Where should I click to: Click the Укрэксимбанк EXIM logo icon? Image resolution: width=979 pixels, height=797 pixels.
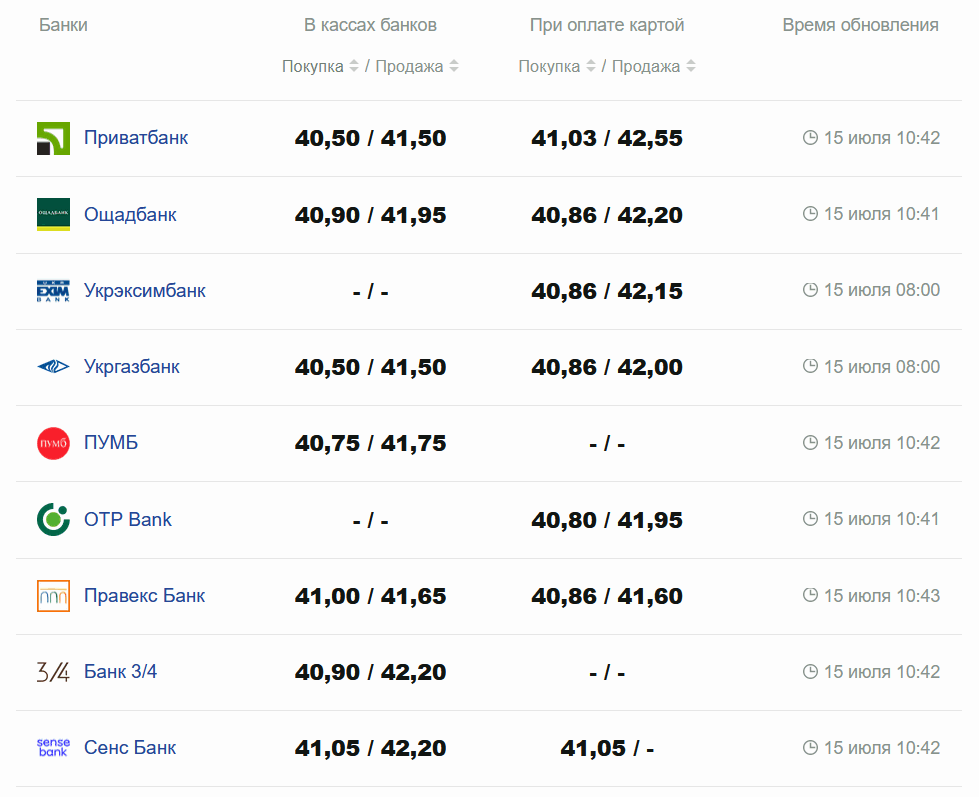point(53,291)
